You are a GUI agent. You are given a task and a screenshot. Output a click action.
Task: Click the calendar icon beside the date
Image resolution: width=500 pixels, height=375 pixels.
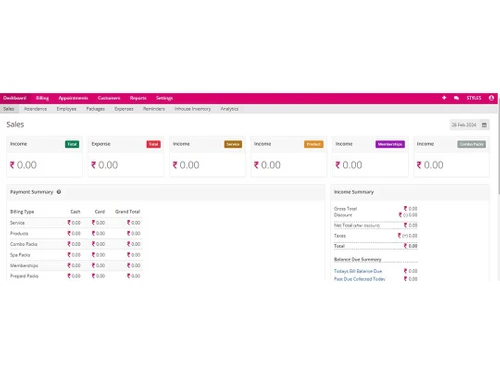[x=484, y=125]
